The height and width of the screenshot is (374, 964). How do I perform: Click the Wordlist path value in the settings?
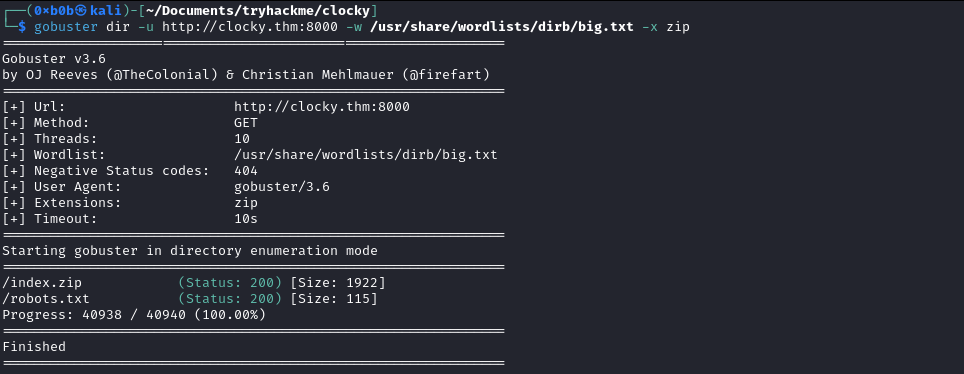(x=366, y=155)
